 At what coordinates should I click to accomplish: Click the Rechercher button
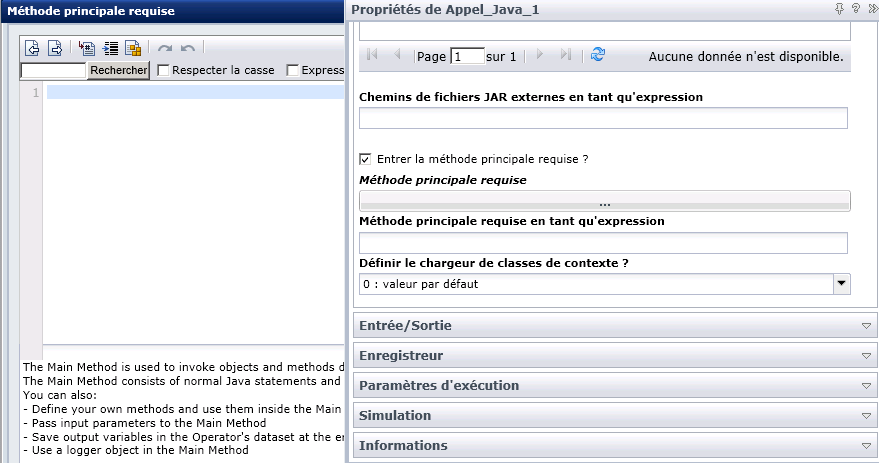118,70
